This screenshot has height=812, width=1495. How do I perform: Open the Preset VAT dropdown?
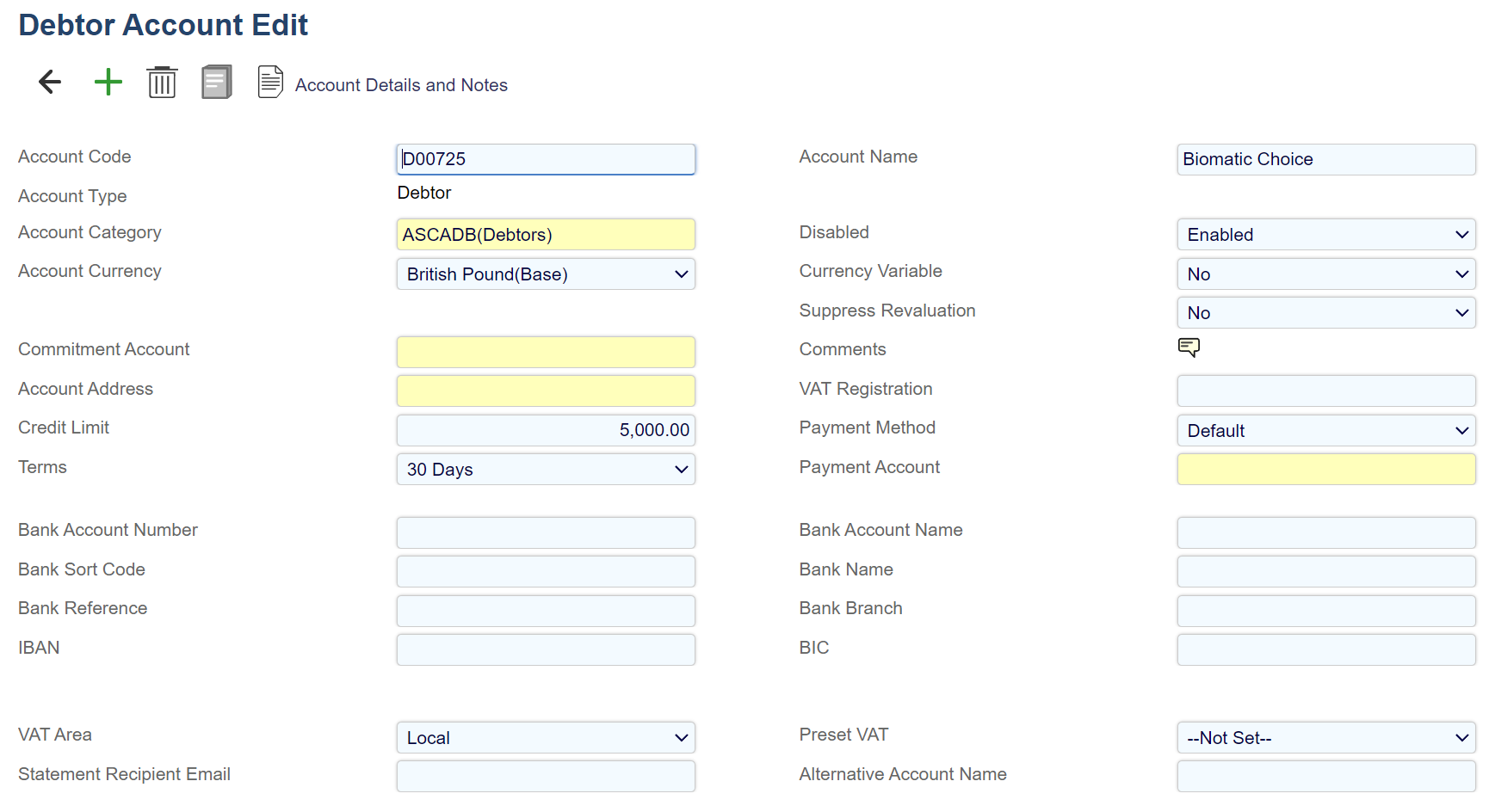point(1325,738)
